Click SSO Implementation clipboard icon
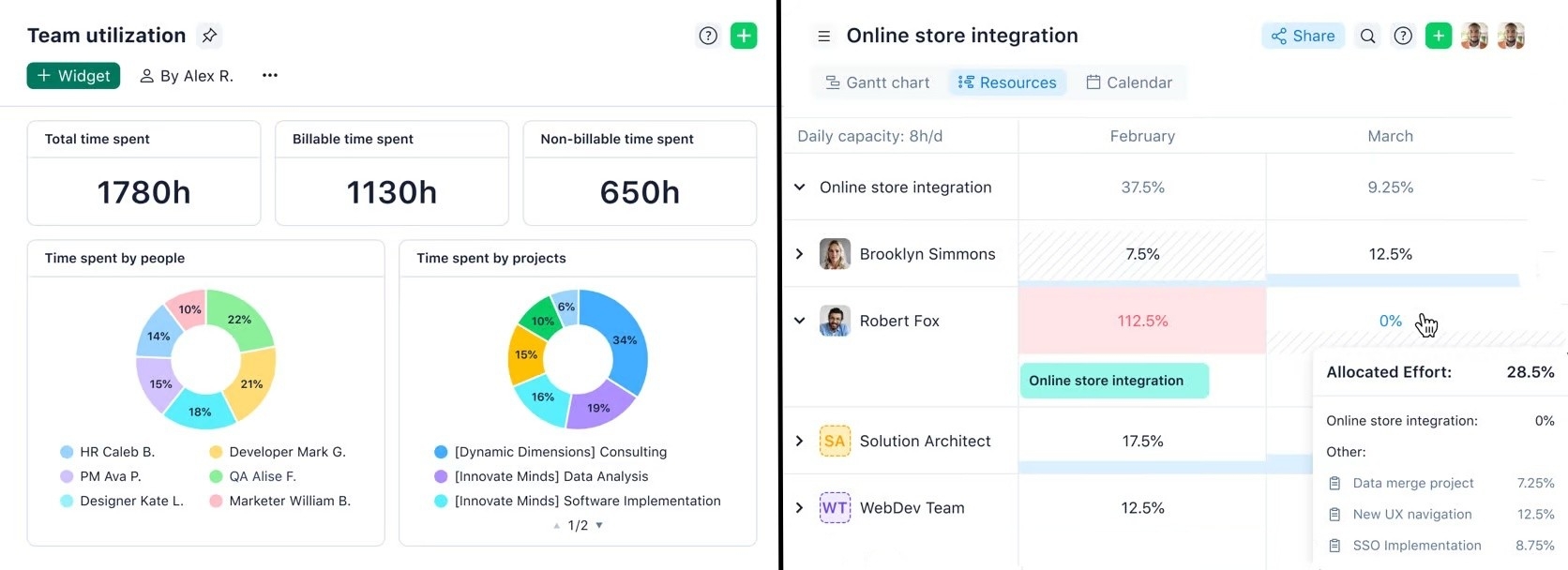The height and width of the screenshot is (570, 1568). [x=1334, y=546]
